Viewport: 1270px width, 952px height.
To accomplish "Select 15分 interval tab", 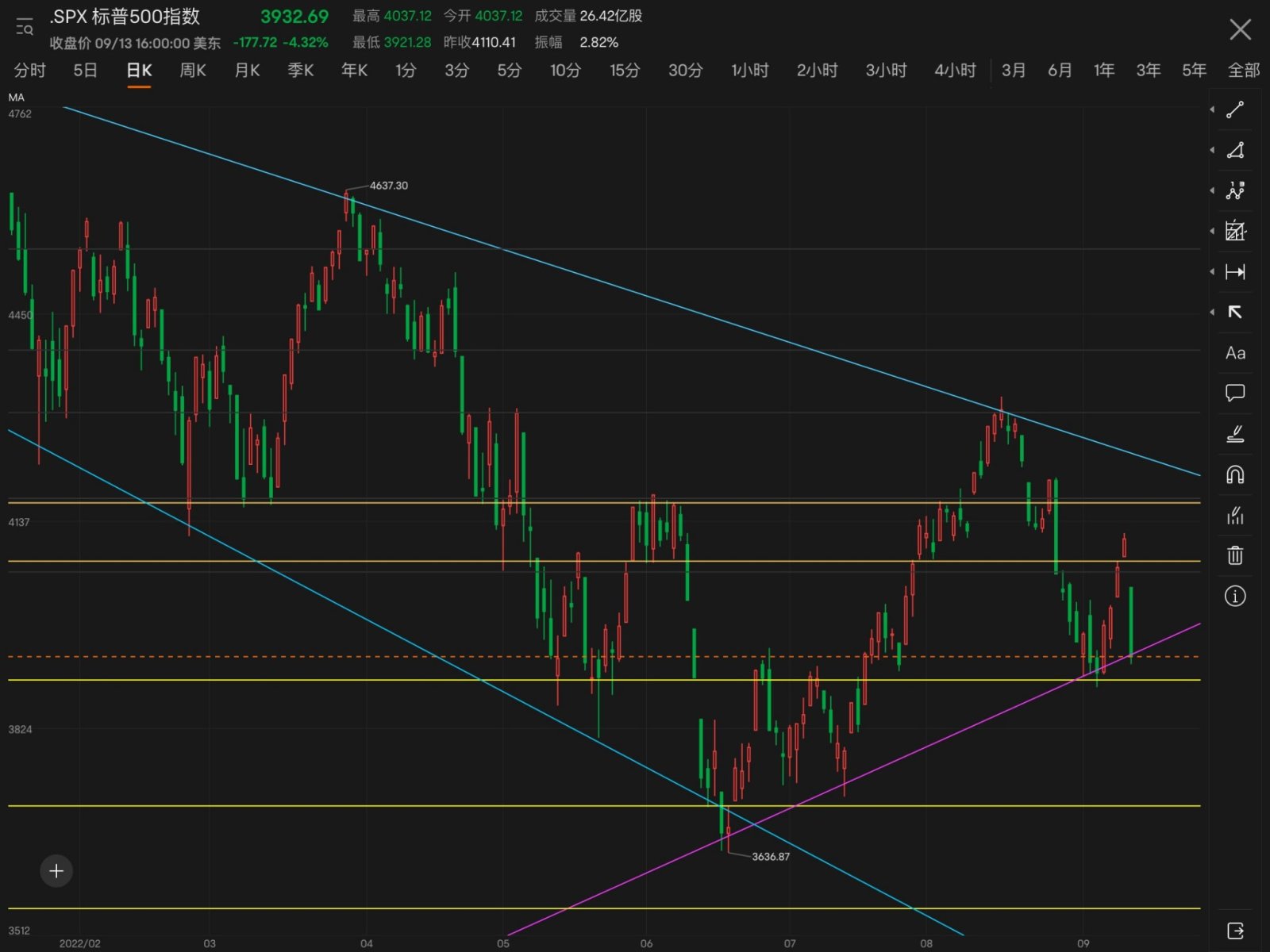I will point(625,71).
